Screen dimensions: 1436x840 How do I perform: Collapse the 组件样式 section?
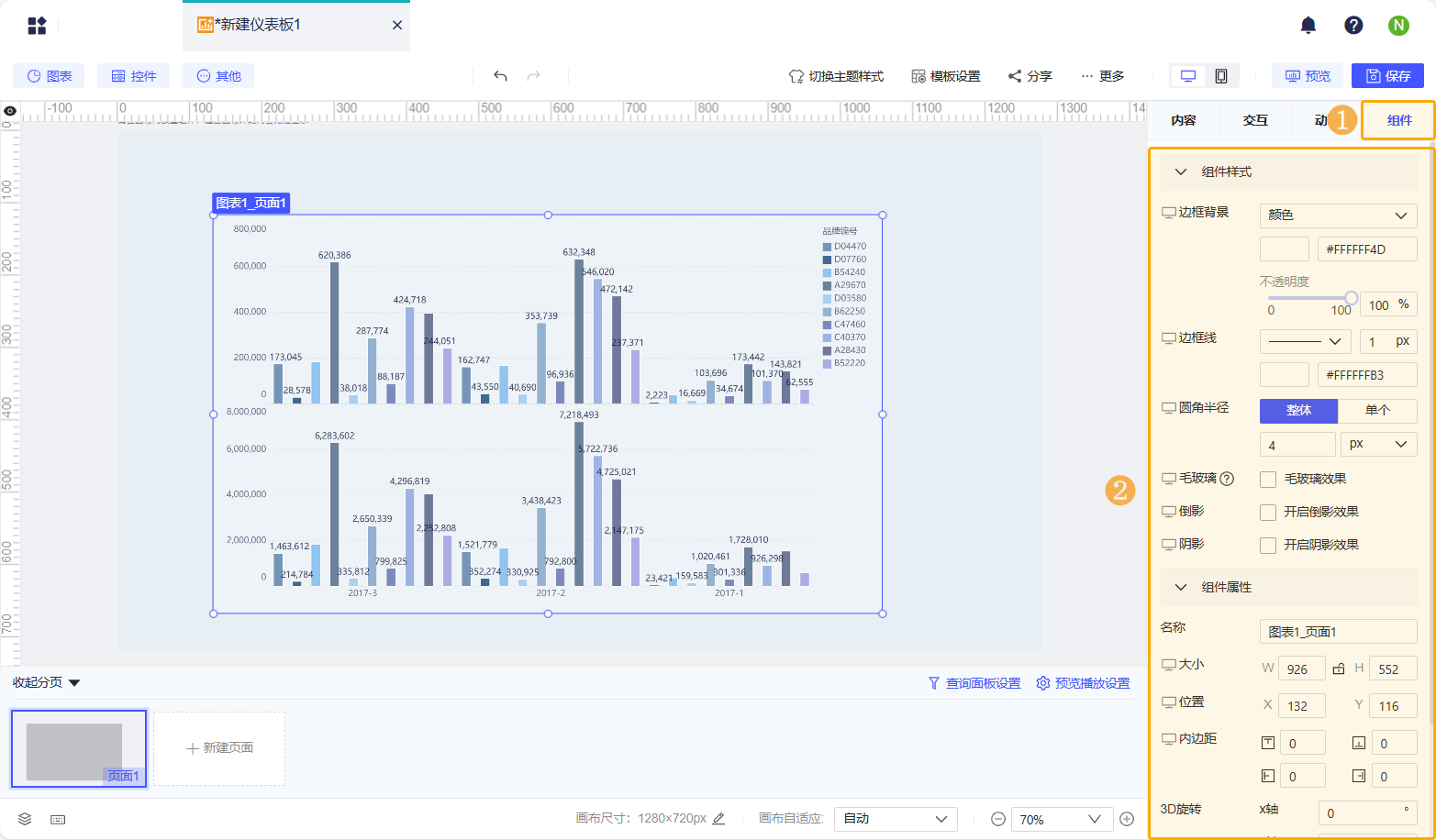[1182, 172]
